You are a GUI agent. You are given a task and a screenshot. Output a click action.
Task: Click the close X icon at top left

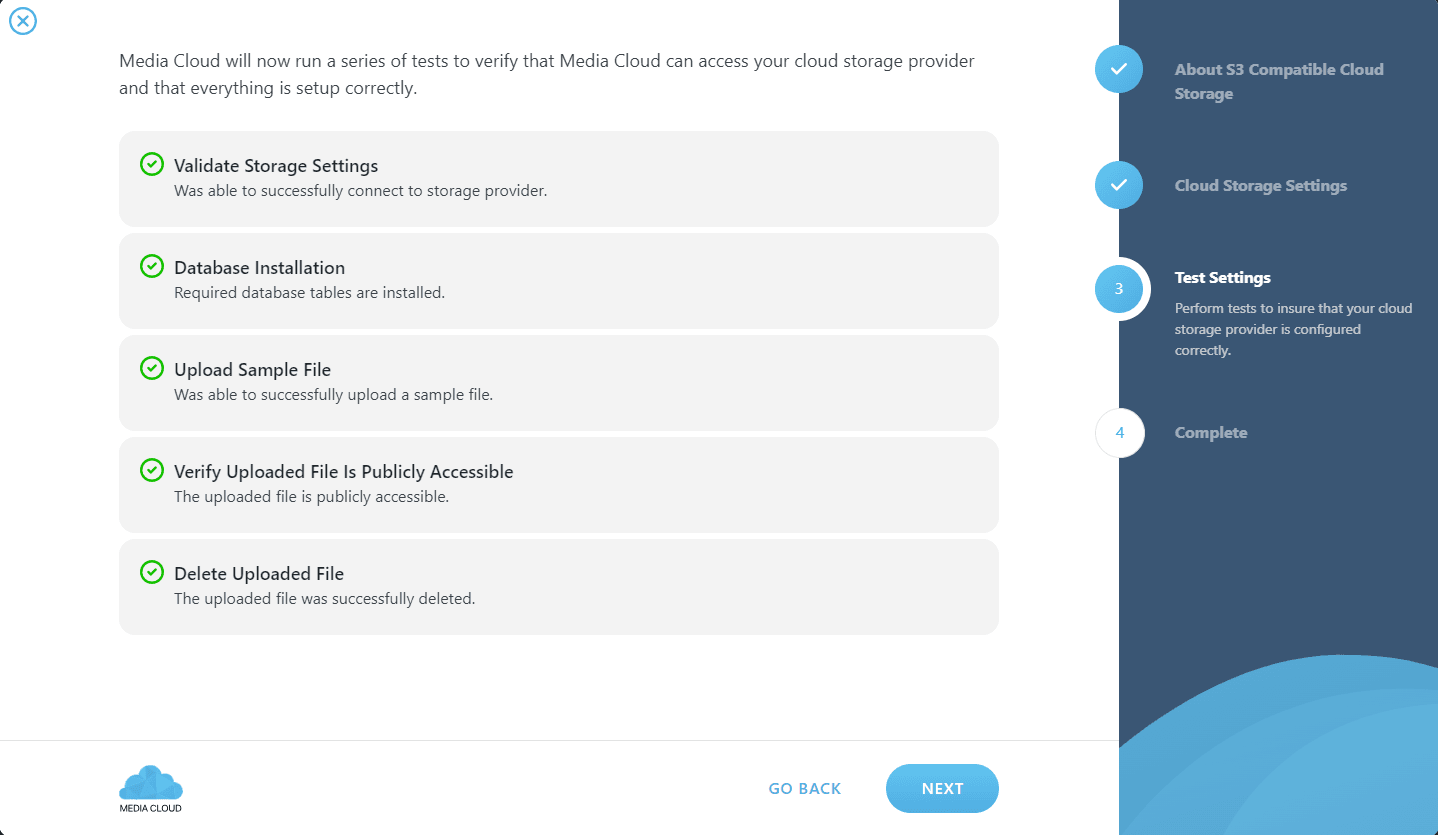(22, 21)
